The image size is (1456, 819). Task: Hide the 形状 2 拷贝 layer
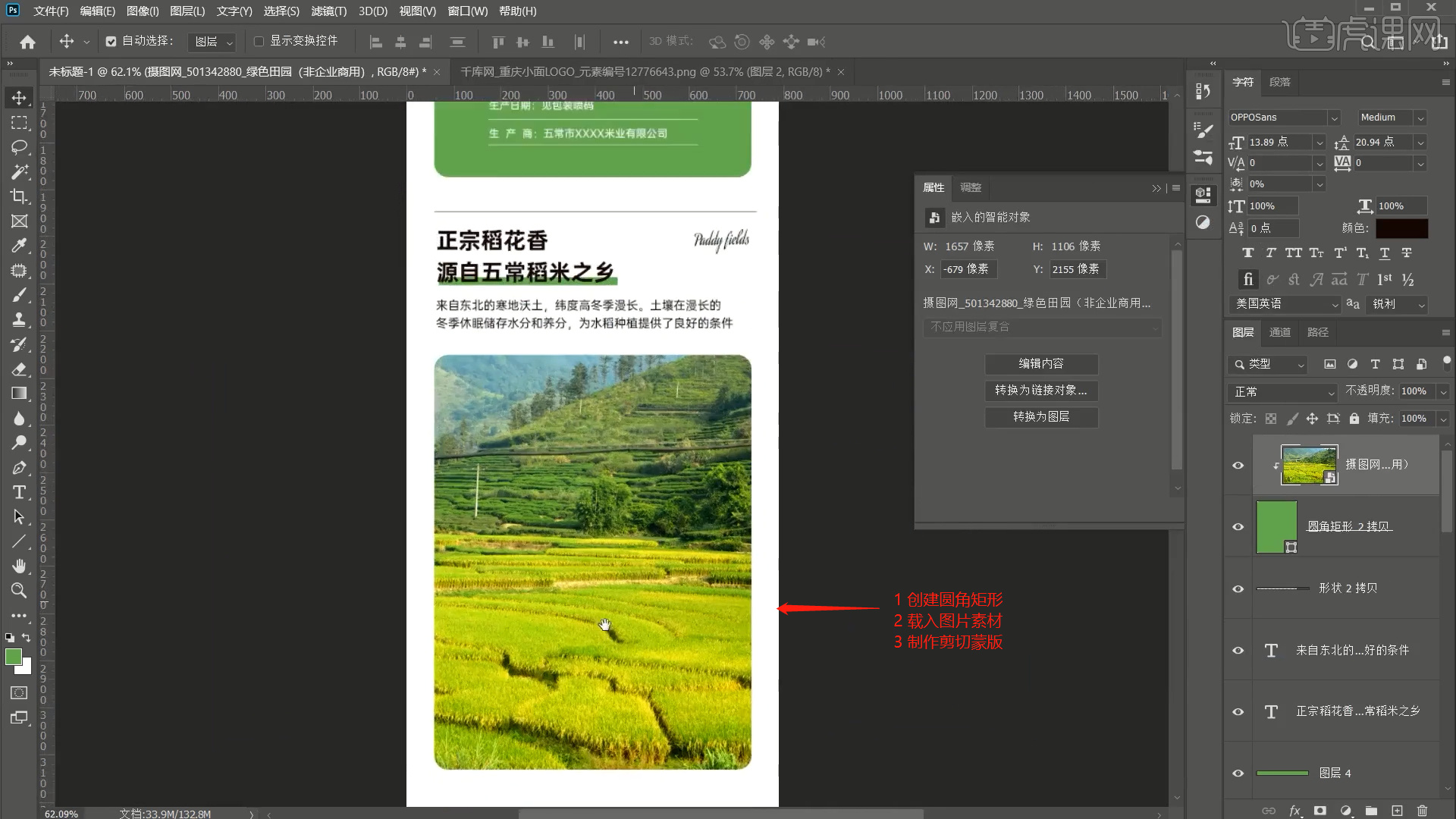pyautogui.click(x=1238, y=589)
